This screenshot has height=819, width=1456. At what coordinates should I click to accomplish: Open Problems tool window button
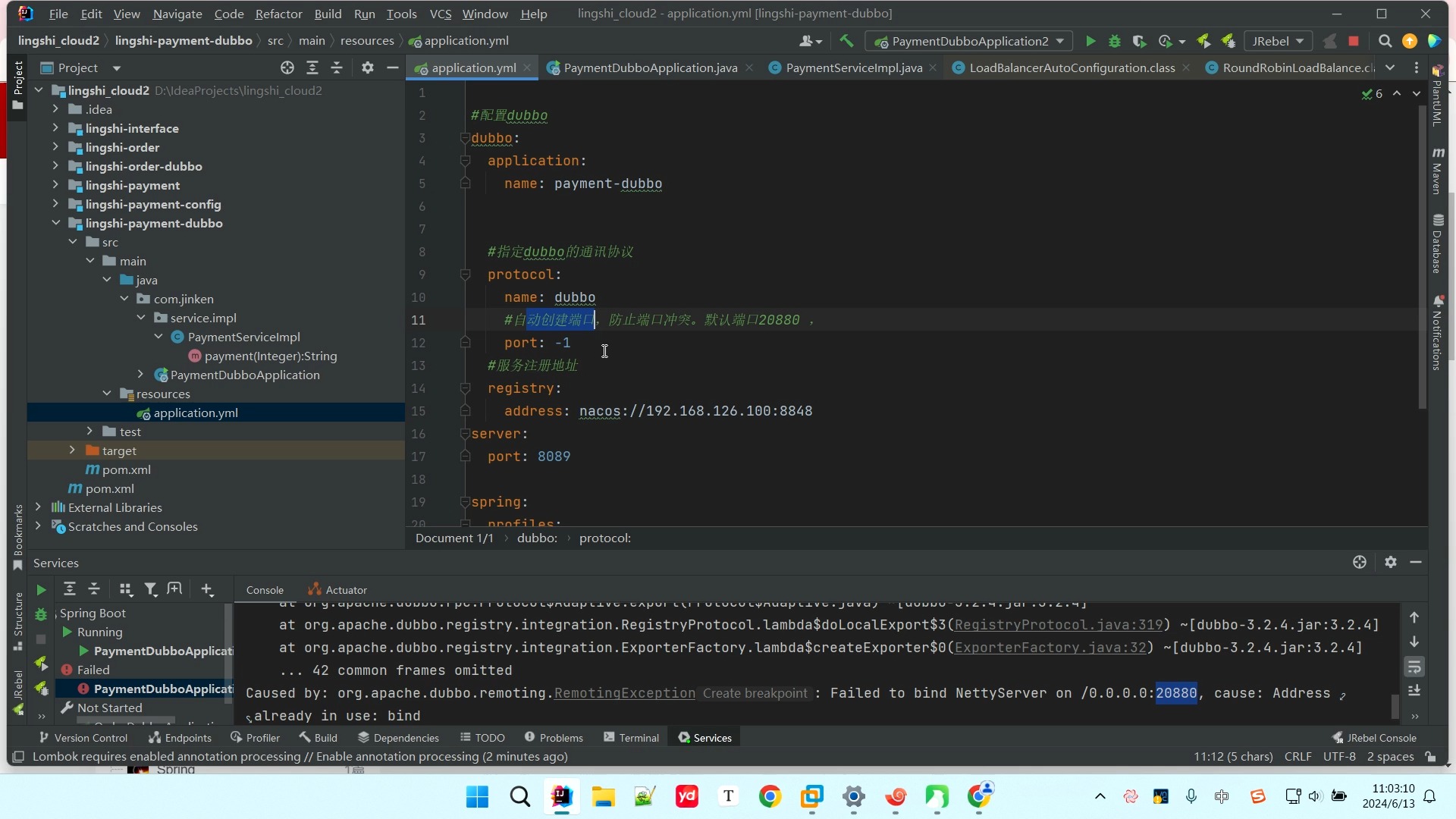point(554,737)
